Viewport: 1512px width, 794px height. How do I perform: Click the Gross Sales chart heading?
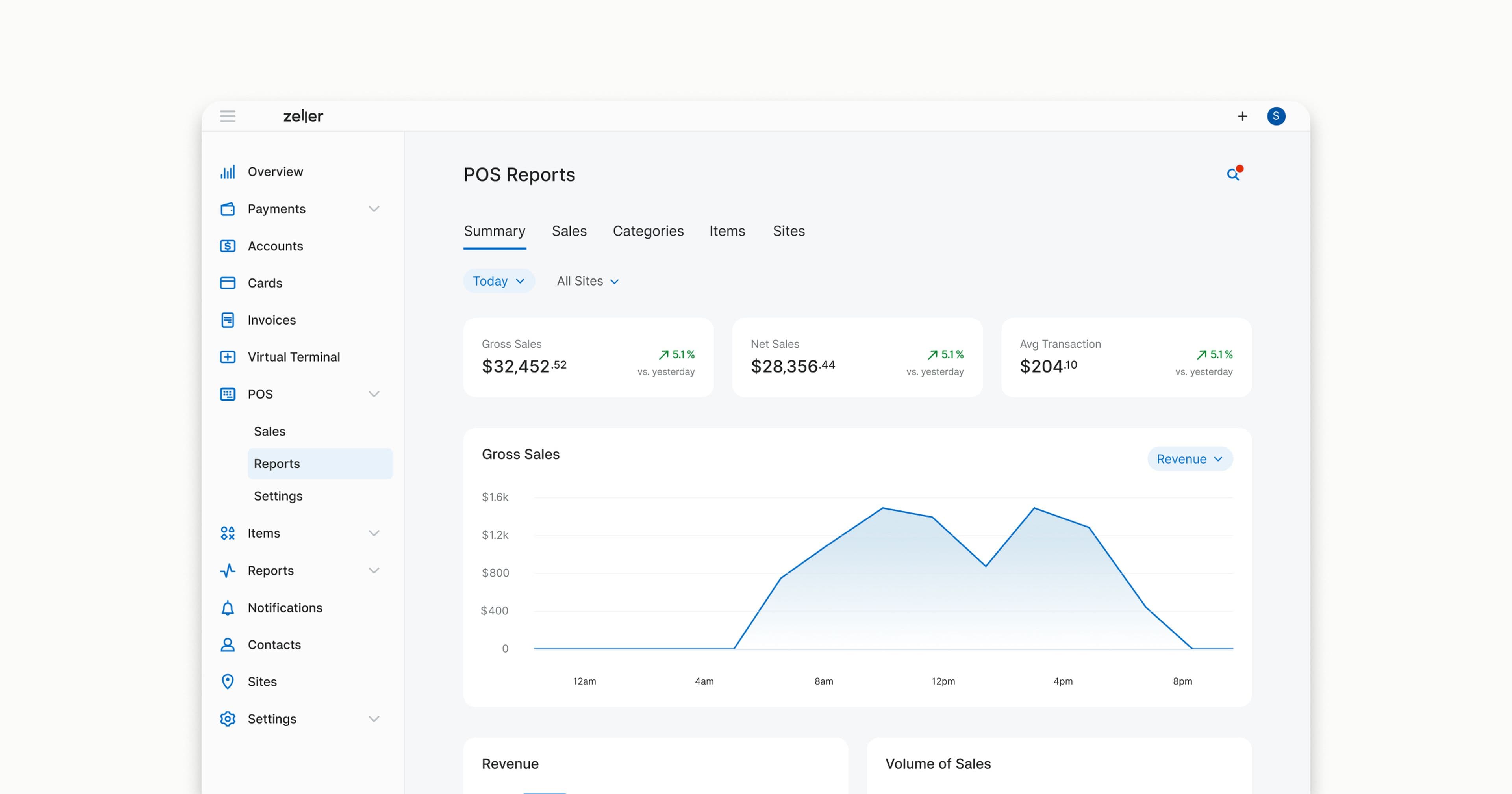pyautogui.click(x=521, y=454)
